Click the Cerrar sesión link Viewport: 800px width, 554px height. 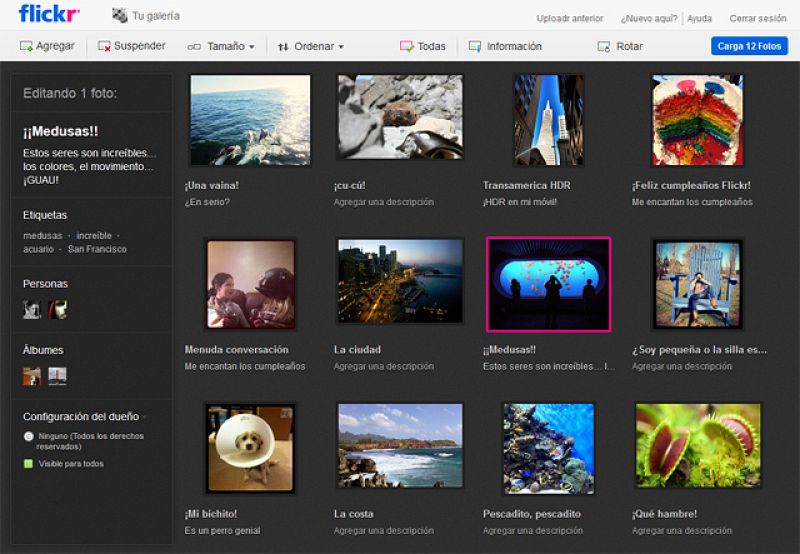(757, 18)
